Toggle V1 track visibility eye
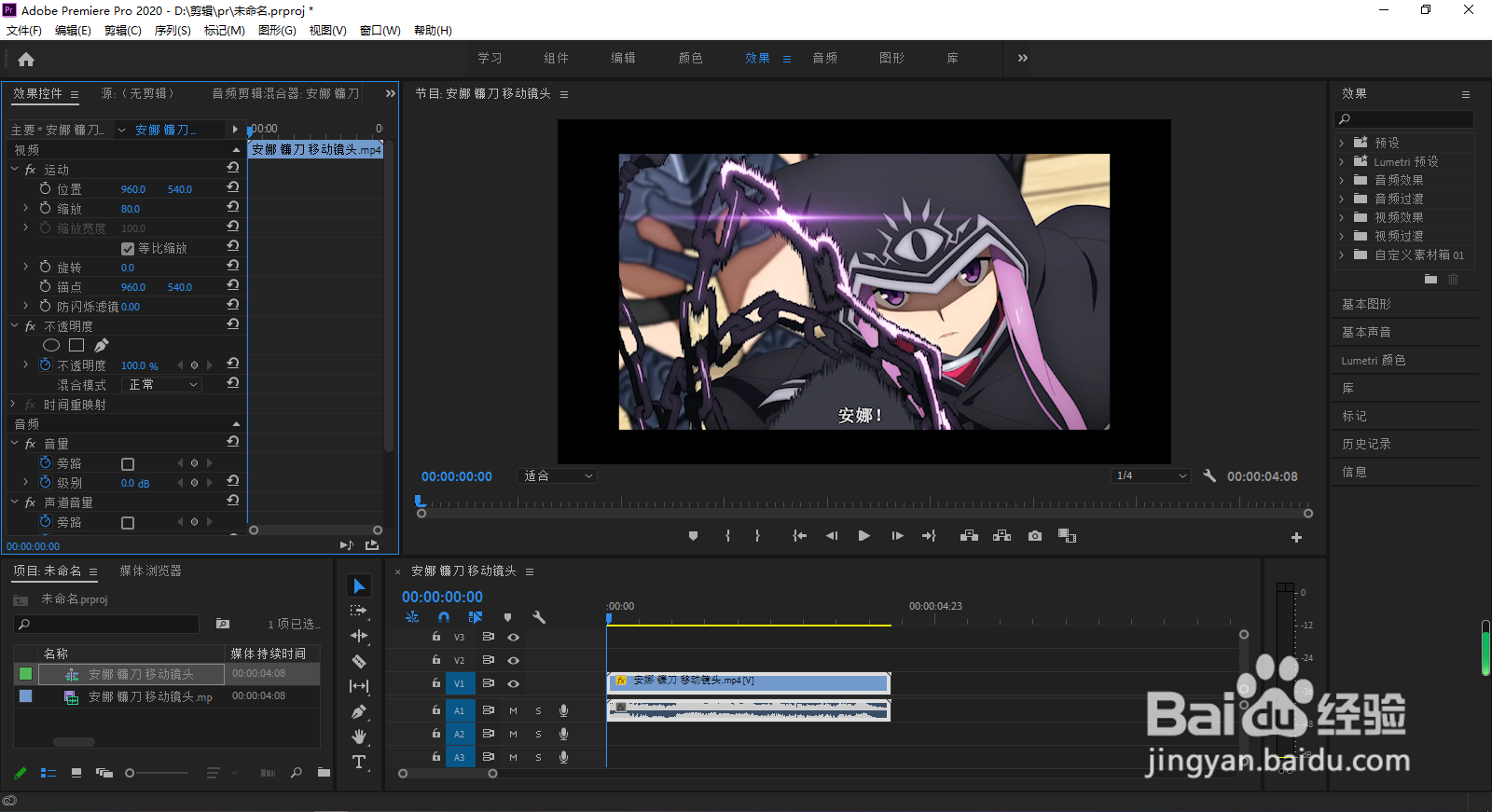 (513, 683)
